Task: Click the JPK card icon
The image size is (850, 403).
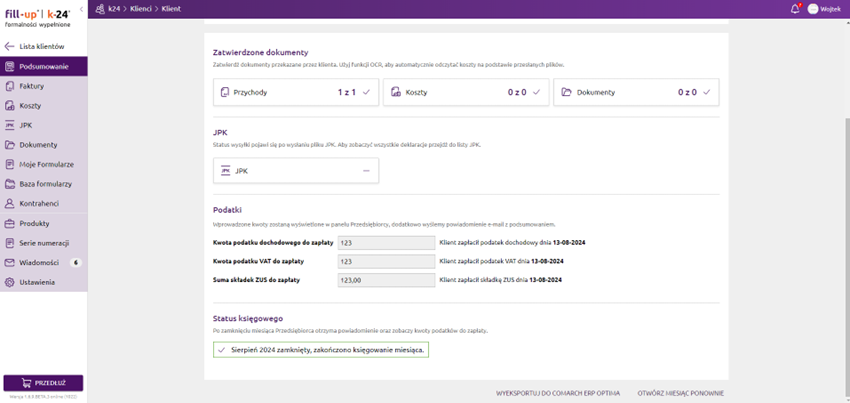Action: 226,171
